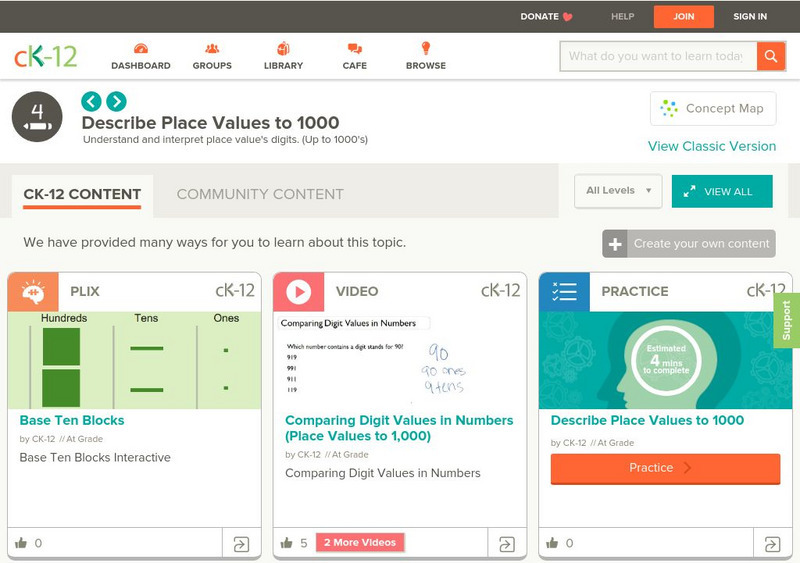This screenshot has width=800, height=563.
Task: Open Comparing Digit Values in Numbers title link
Action: point(399,428)
